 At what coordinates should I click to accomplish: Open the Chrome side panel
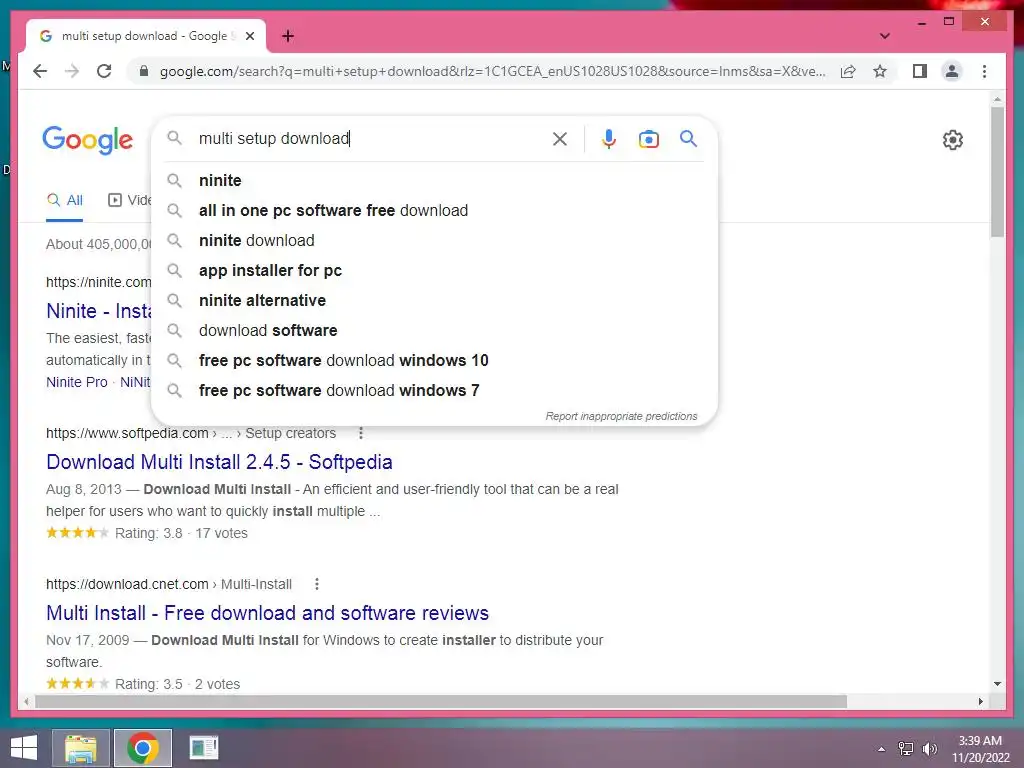[920, 71]
